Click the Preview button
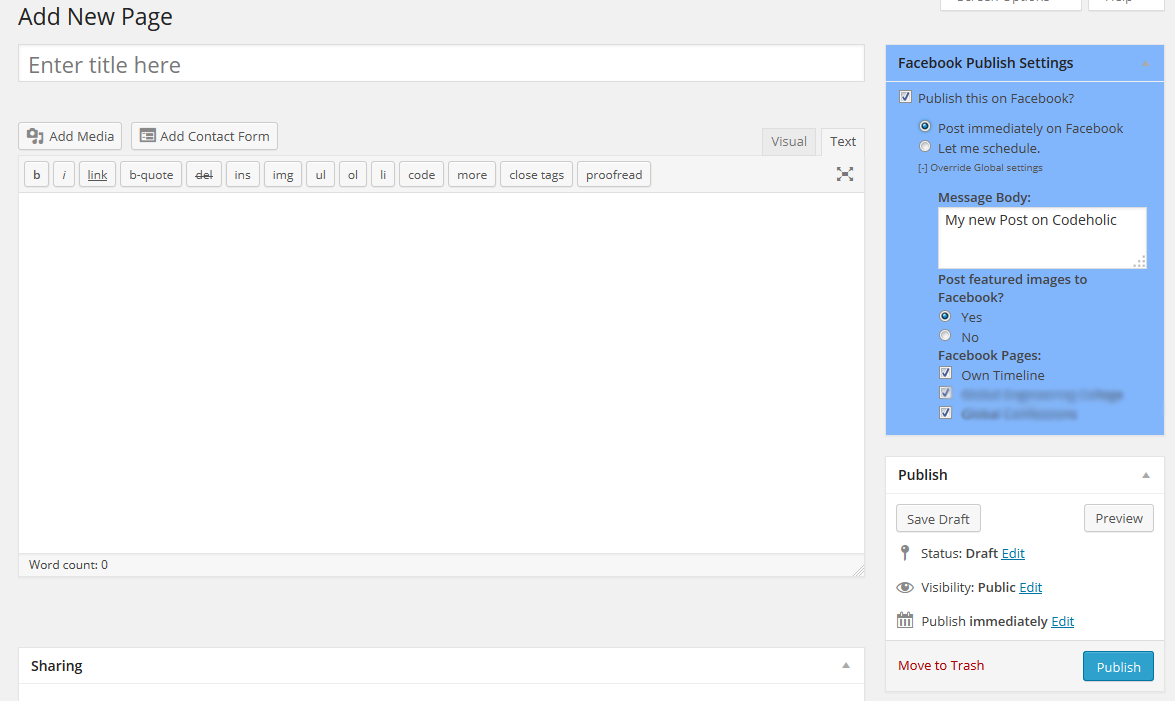The width and height of the screenshot is (1175, 701). [1119, 518]
